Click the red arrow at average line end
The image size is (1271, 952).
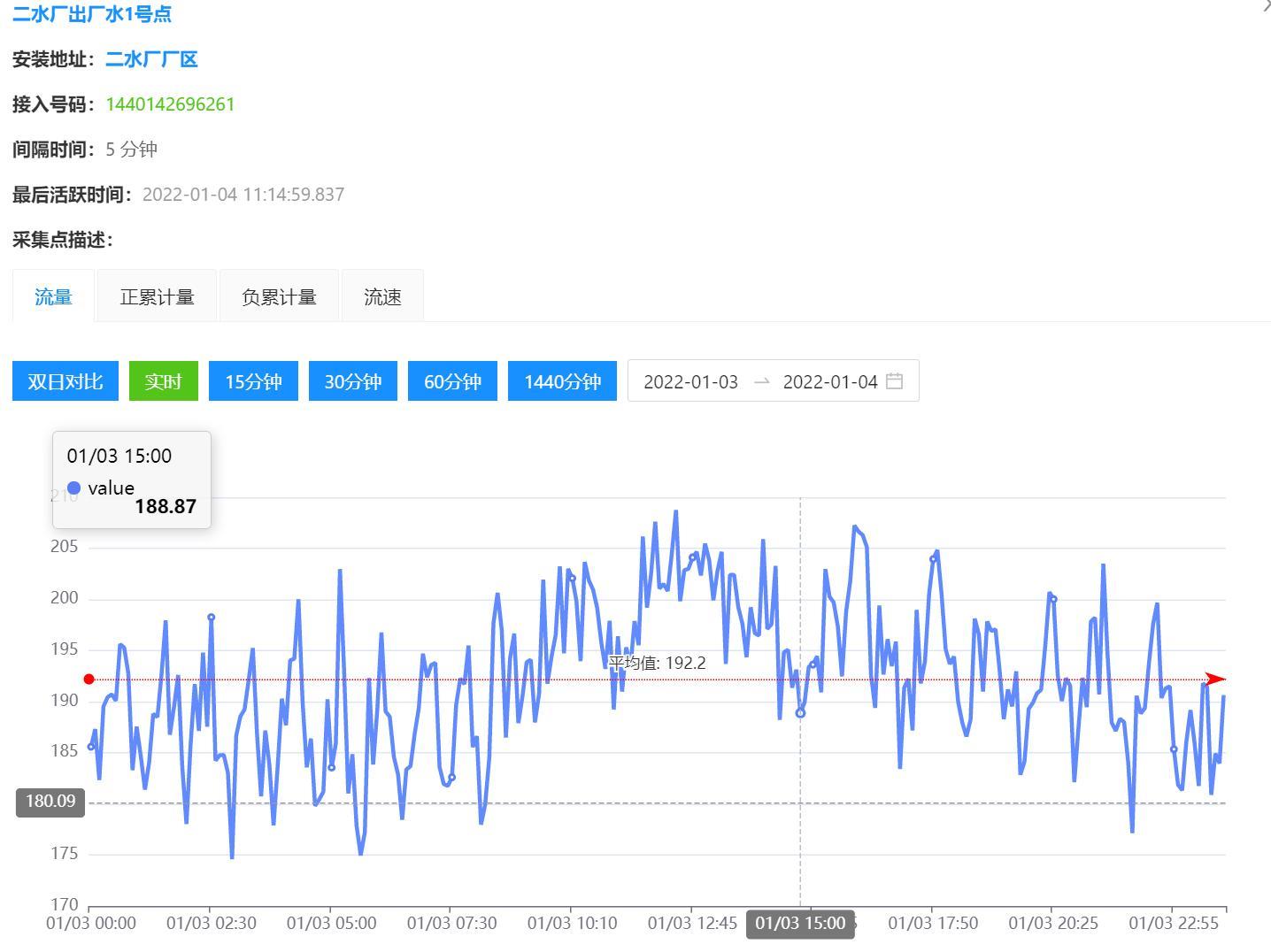tap(1215, 679)
